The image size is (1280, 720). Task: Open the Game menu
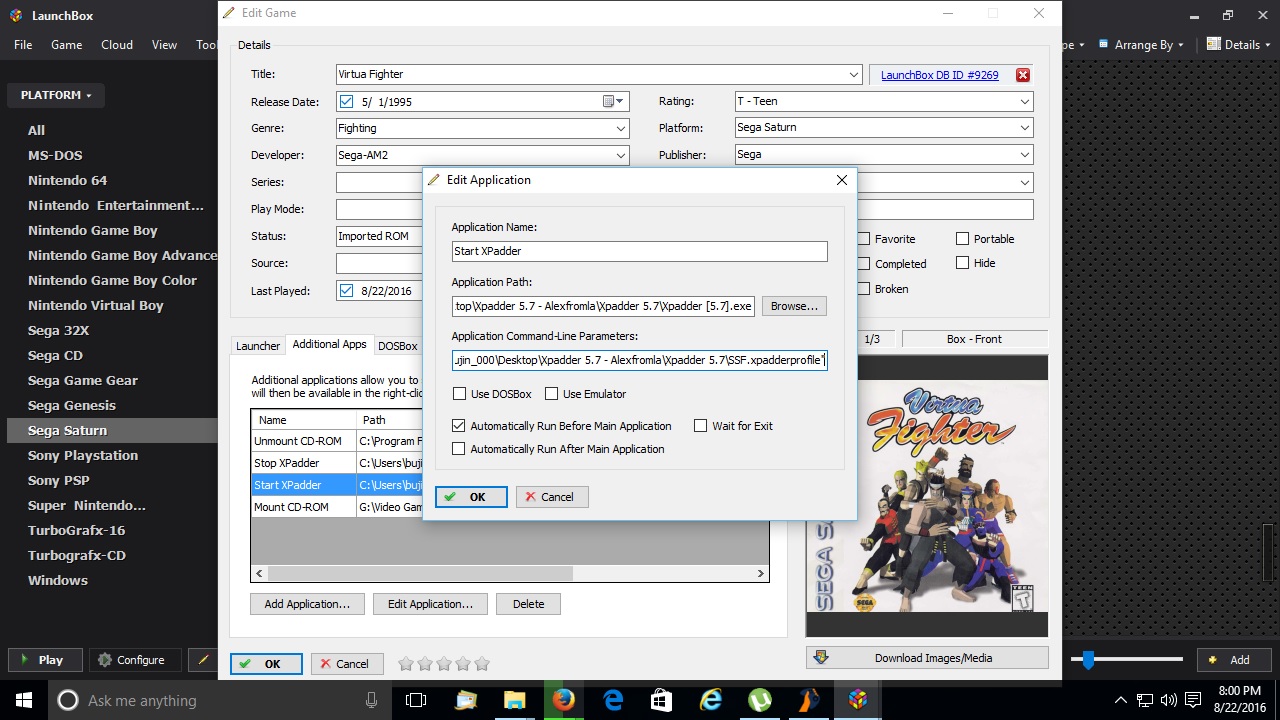click(x=66, y=44)
